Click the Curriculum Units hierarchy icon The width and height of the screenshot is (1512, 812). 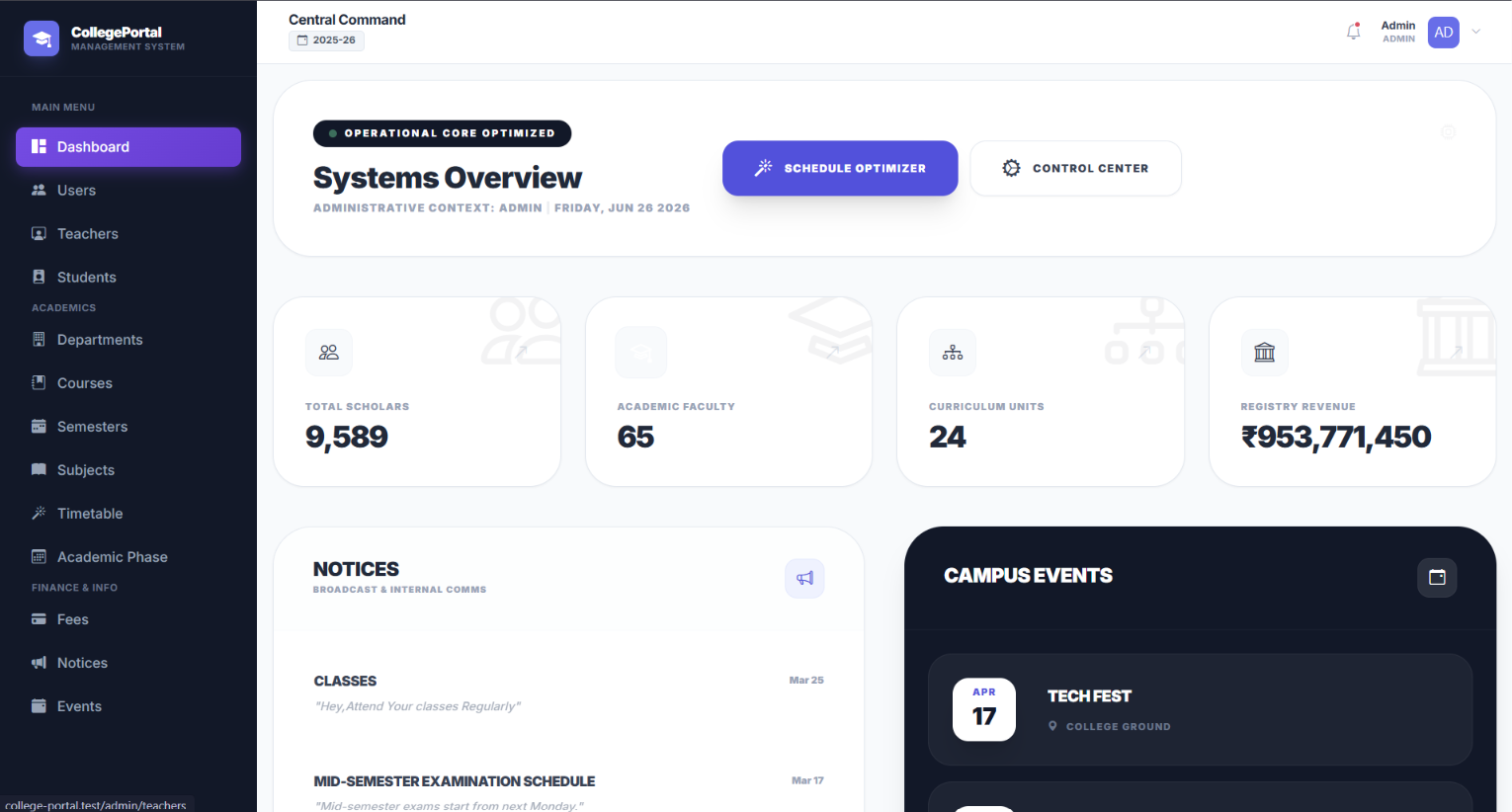[x=953, y=353]
